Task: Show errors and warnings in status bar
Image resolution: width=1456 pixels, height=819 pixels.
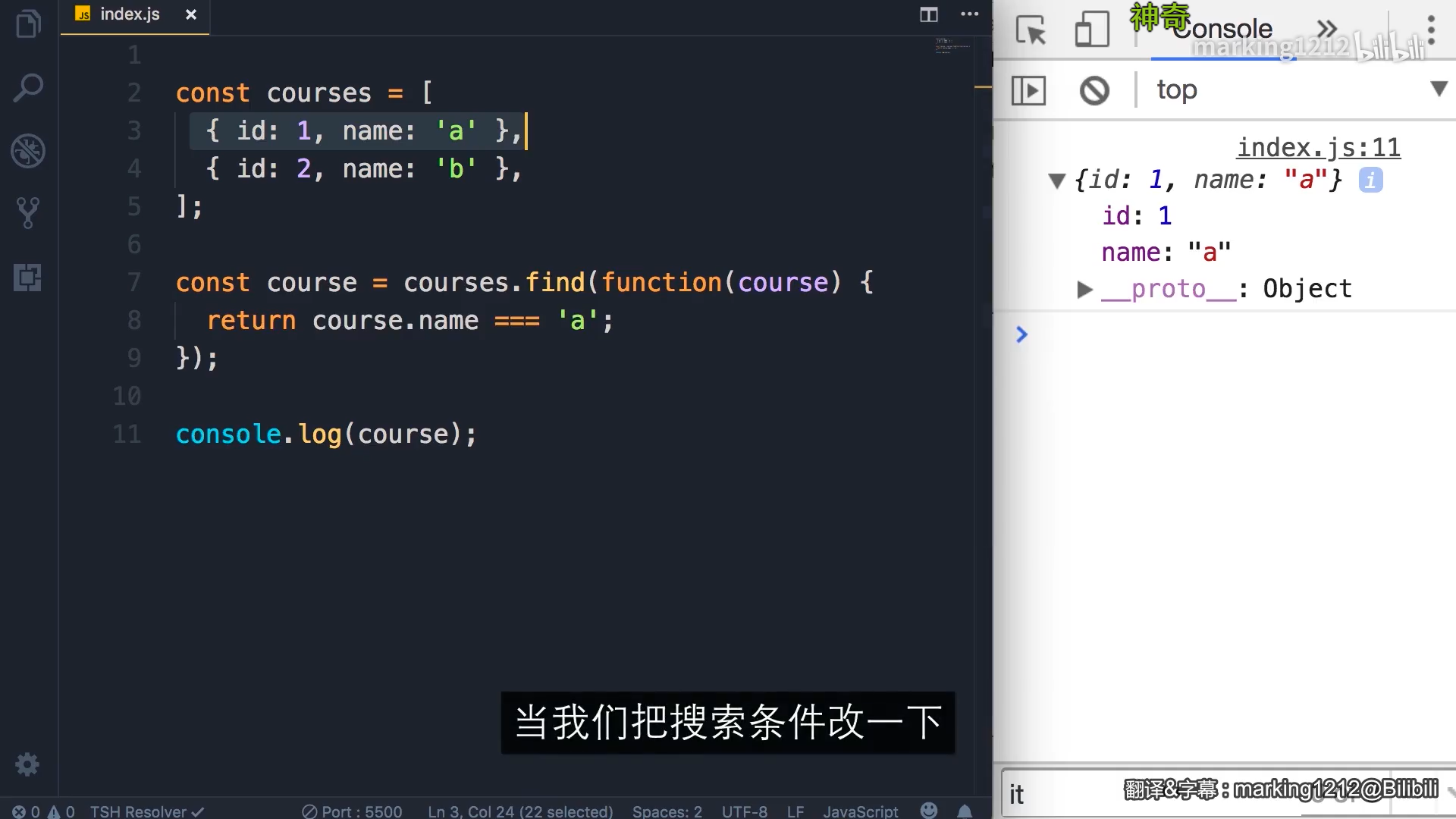Action: [x=43, y=811]
